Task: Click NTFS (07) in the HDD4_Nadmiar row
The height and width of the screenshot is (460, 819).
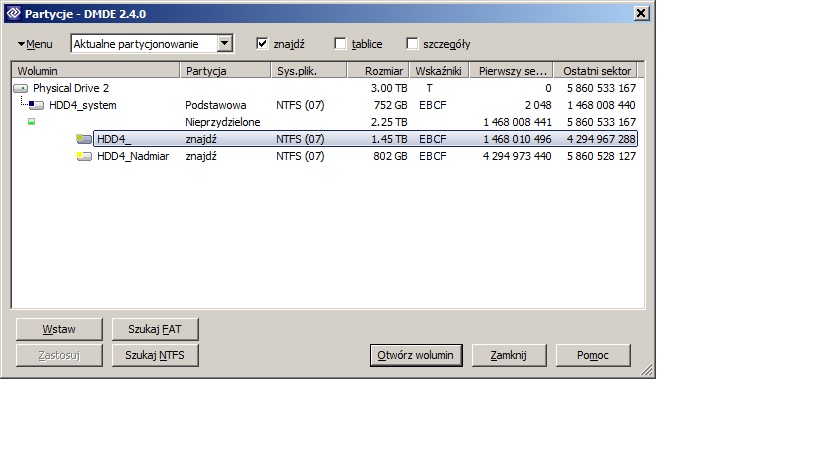Action: pyautogui.click(x=300, y=156)
